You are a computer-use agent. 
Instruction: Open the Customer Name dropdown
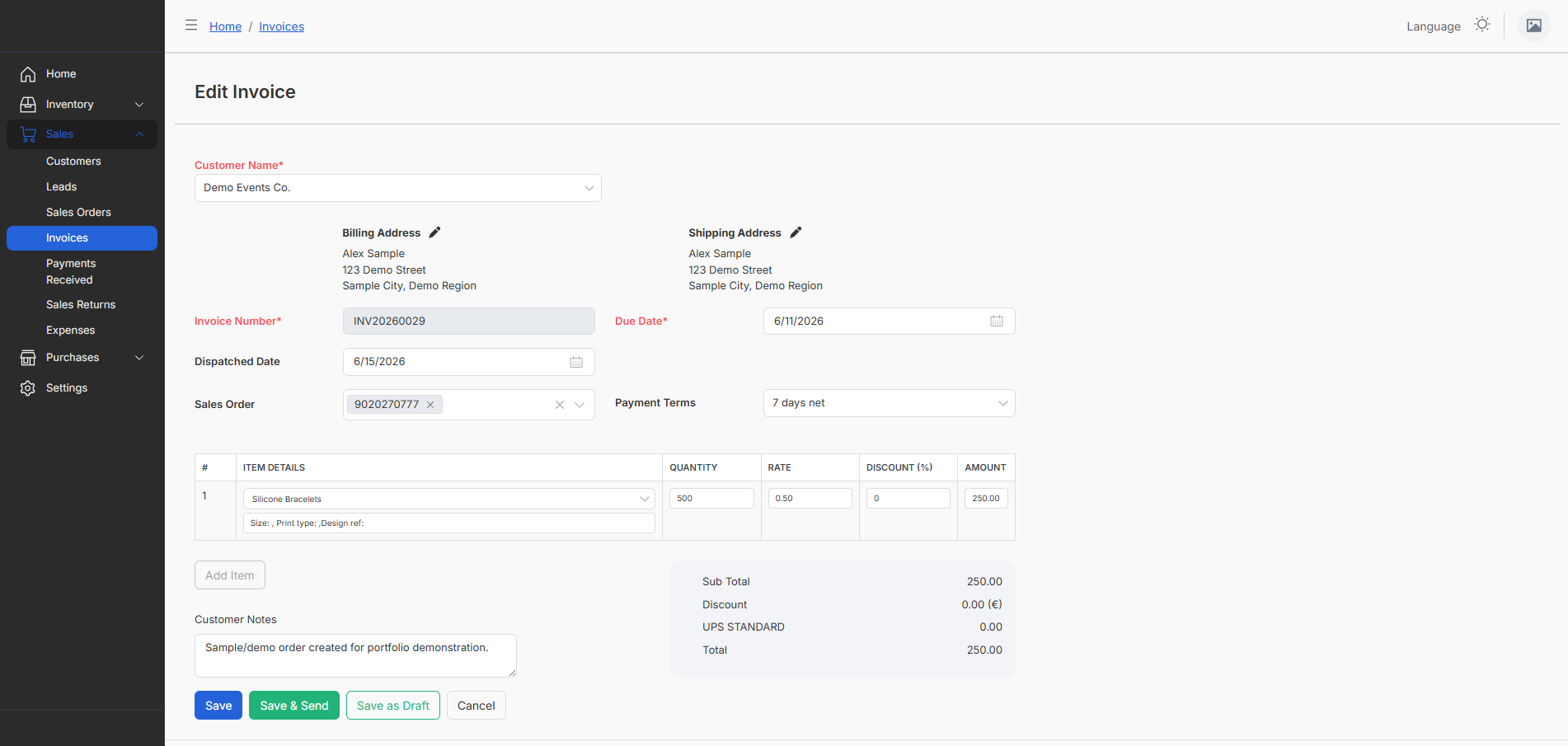pos(398,188)
